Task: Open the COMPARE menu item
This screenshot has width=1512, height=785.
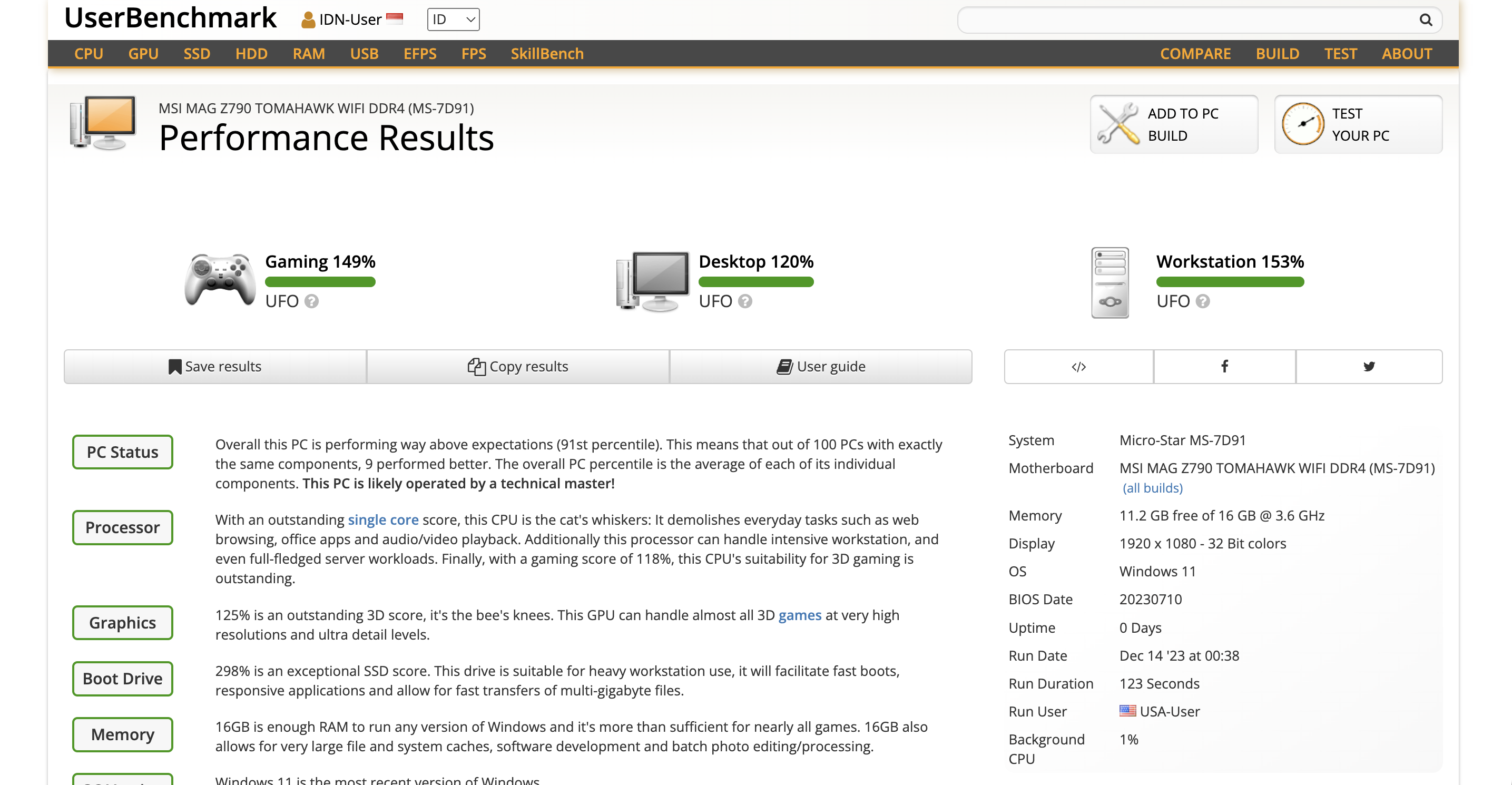Action: point(1195,53)
